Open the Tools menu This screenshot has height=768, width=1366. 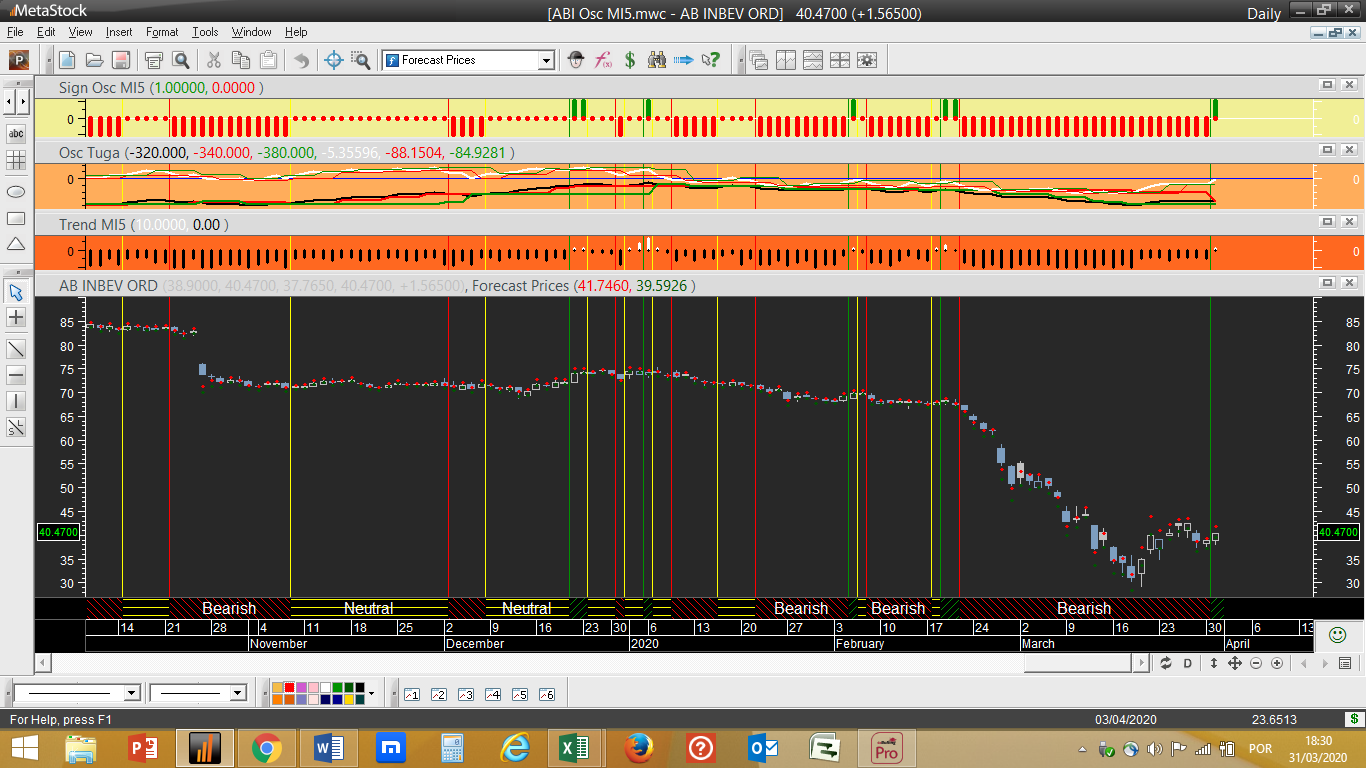[205, 32]
